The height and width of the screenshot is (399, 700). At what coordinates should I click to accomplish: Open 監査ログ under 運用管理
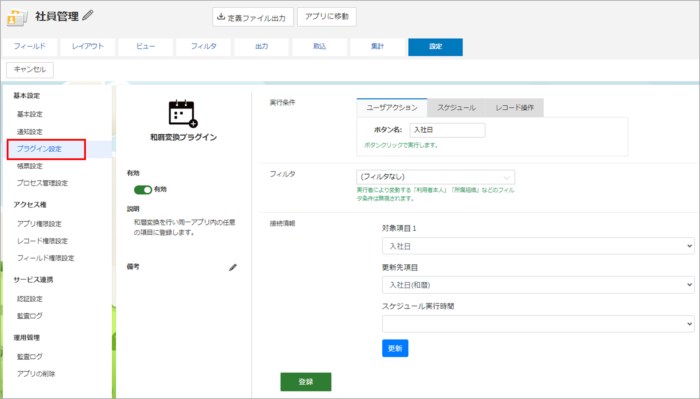30,357
